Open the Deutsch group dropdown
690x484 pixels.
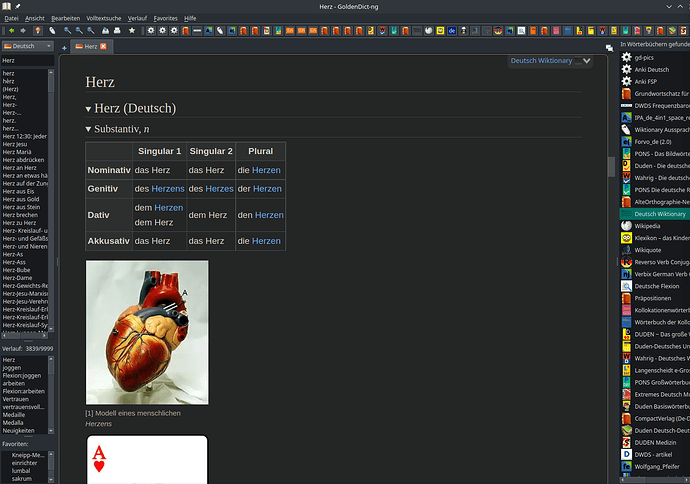pos(28,46)
